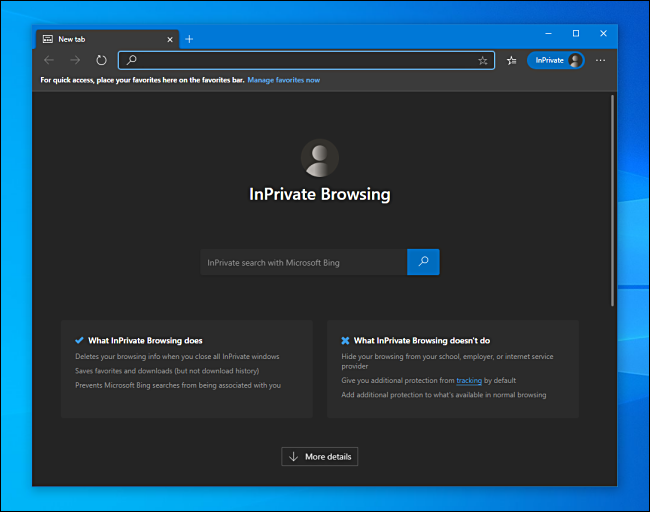Click the star to add favorite

483,60
